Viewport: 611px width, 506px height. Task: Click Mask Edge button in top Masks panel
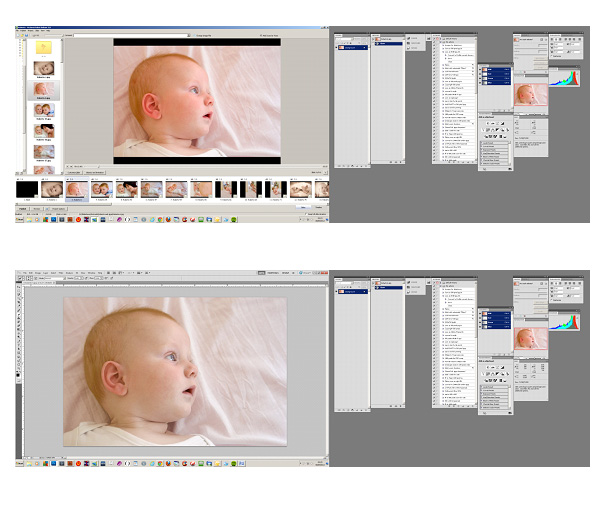coord(540,58)
